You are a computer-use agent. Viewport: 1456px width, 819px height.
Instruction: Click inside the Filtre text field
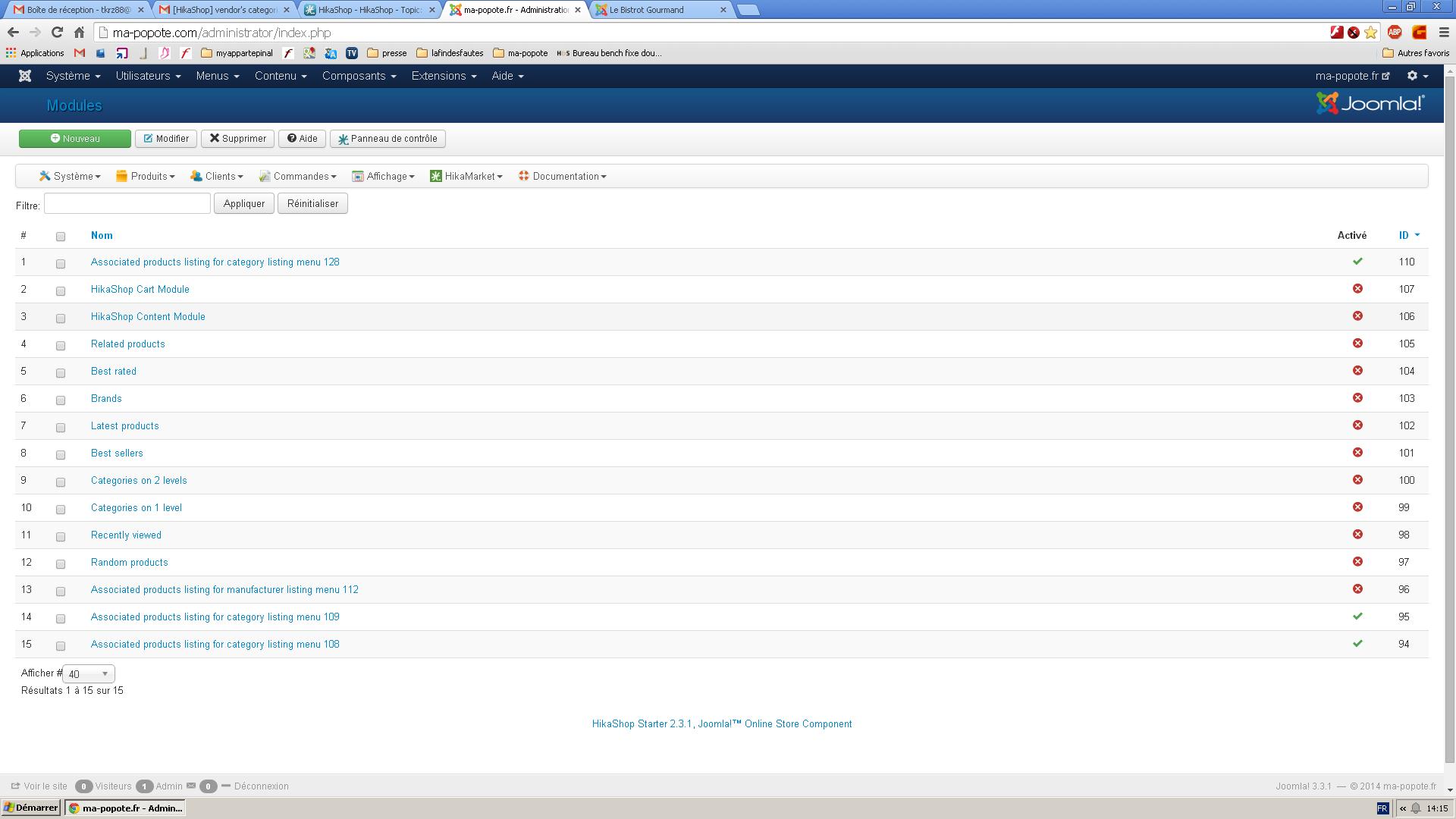(127, 203)
